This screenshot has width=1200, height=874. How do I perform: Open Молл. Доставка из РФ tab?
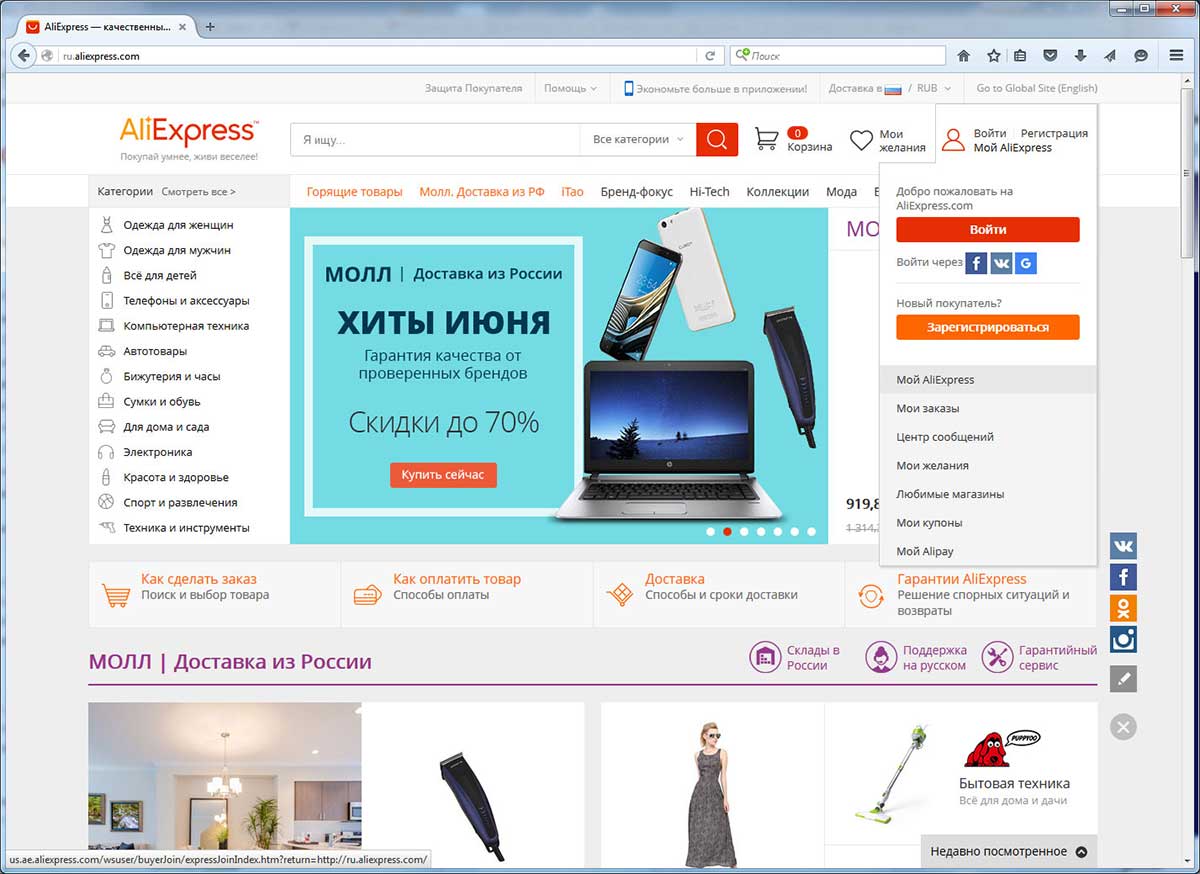point(482,191)
